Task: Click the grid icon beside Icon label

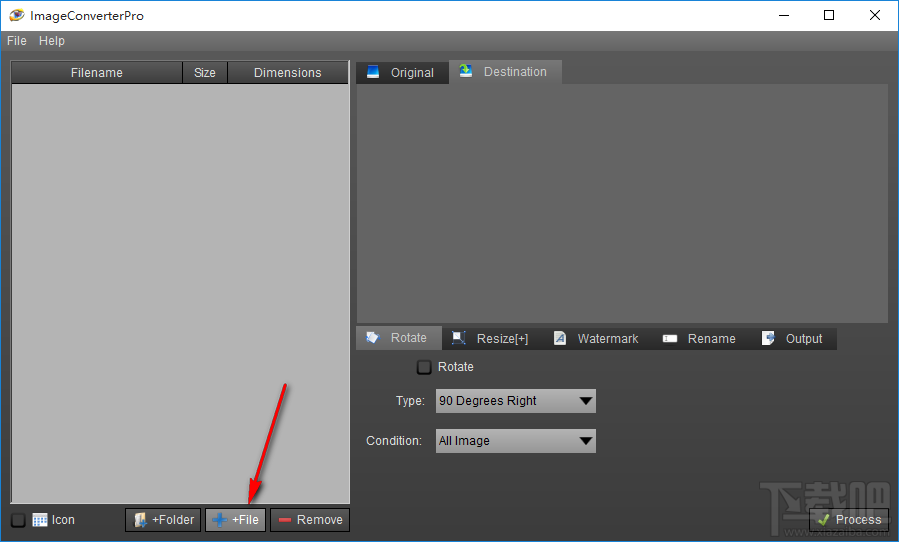Action: (40, 520)
